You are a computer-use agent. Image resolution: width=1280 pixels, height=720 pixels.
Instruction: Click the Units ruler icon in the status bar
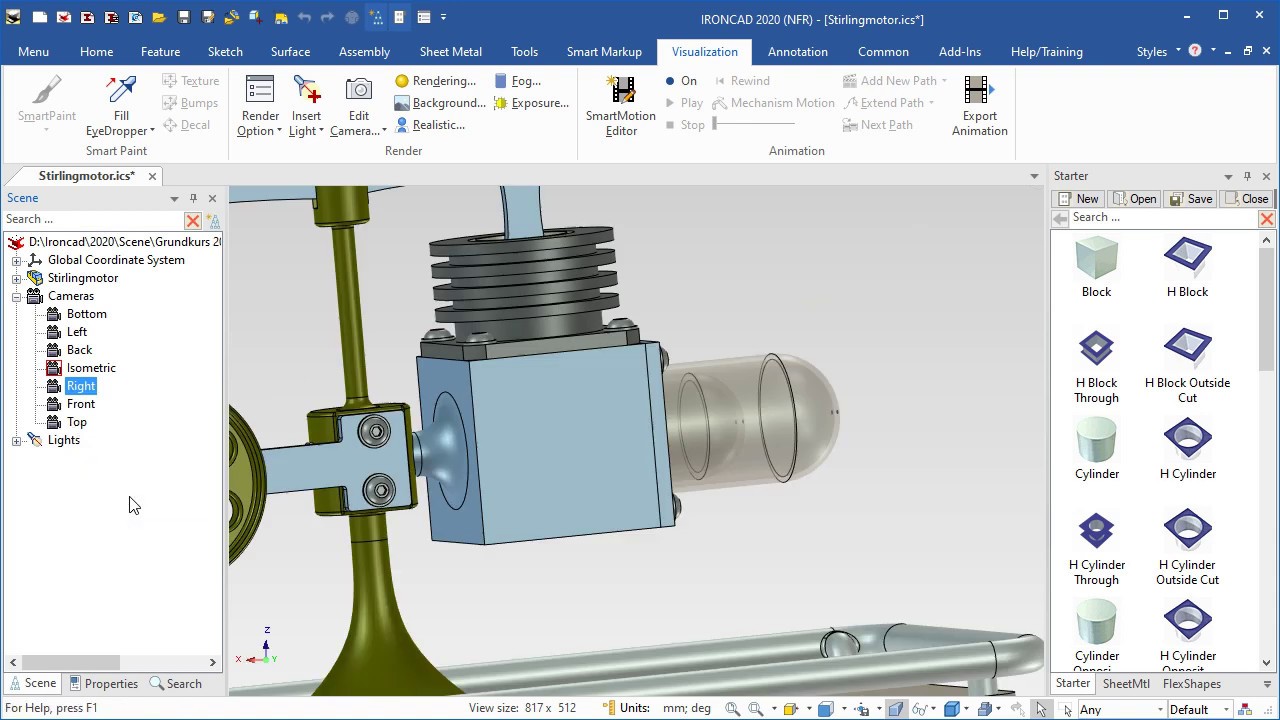click(608, 708)
